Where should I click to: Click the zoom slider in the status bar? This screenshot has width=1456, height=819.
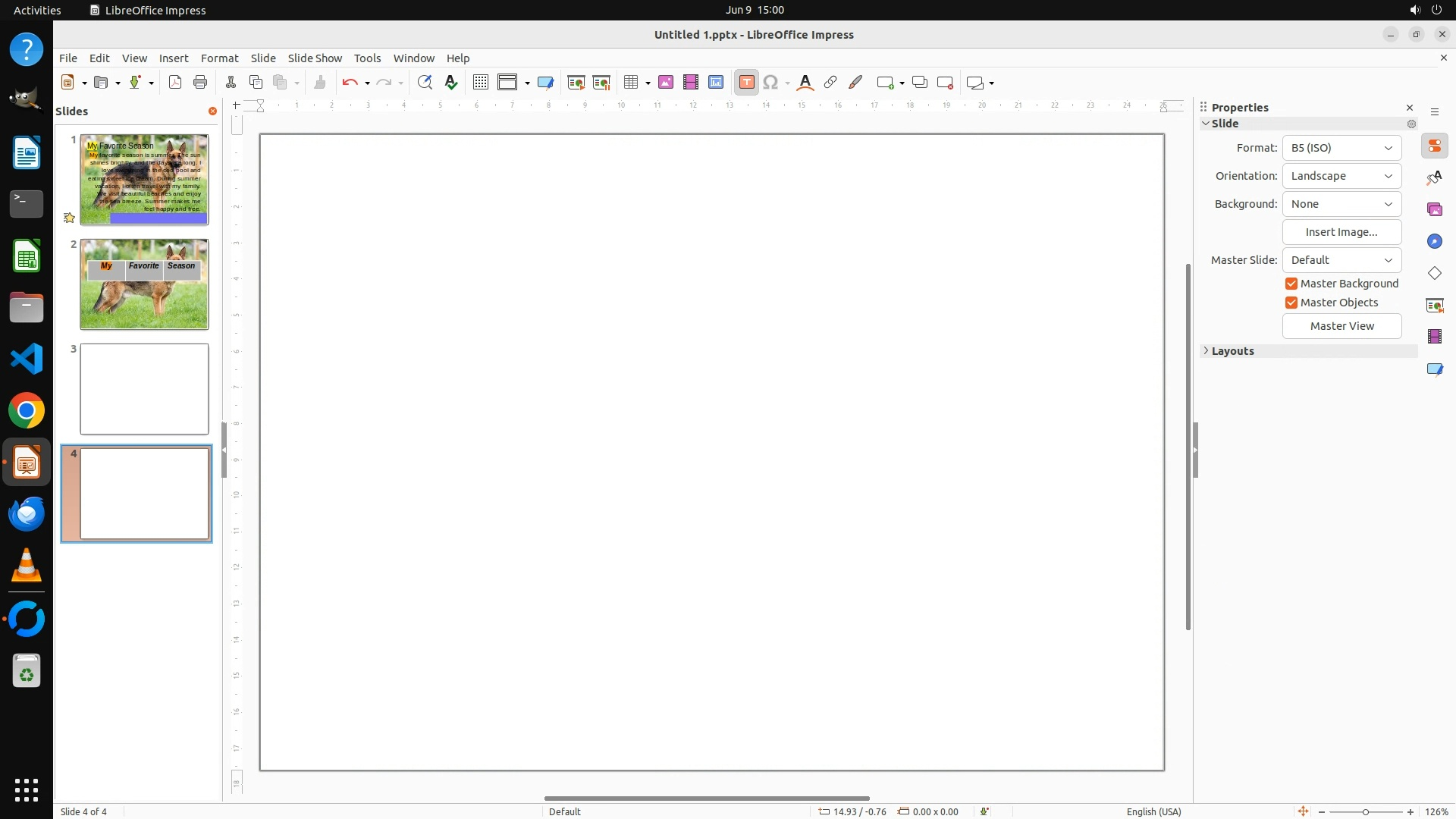click(x=1365, y=811)
